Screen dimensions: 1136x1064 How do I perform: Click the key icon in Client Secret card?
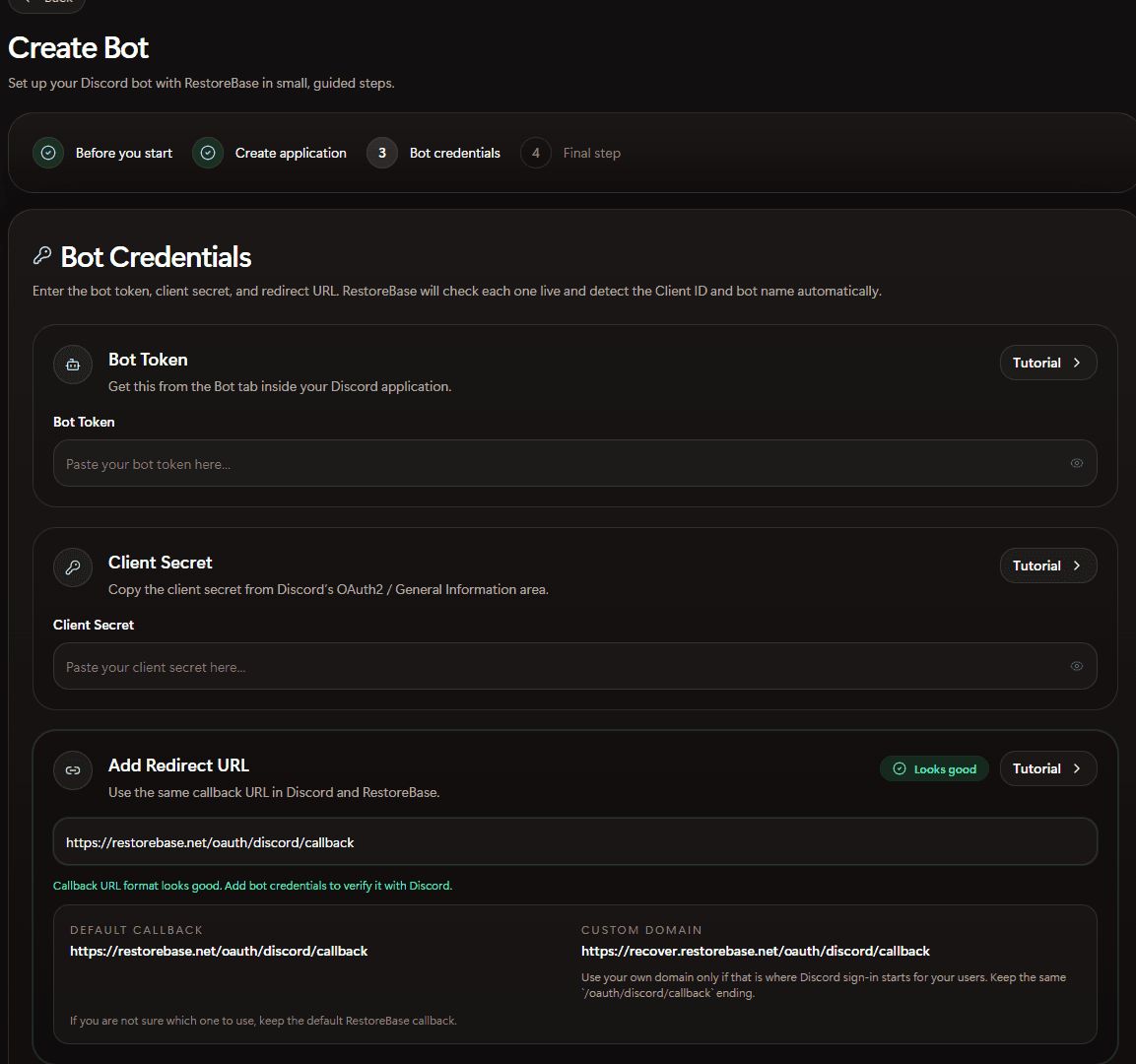pyautogui.click(x=73, y=567)
